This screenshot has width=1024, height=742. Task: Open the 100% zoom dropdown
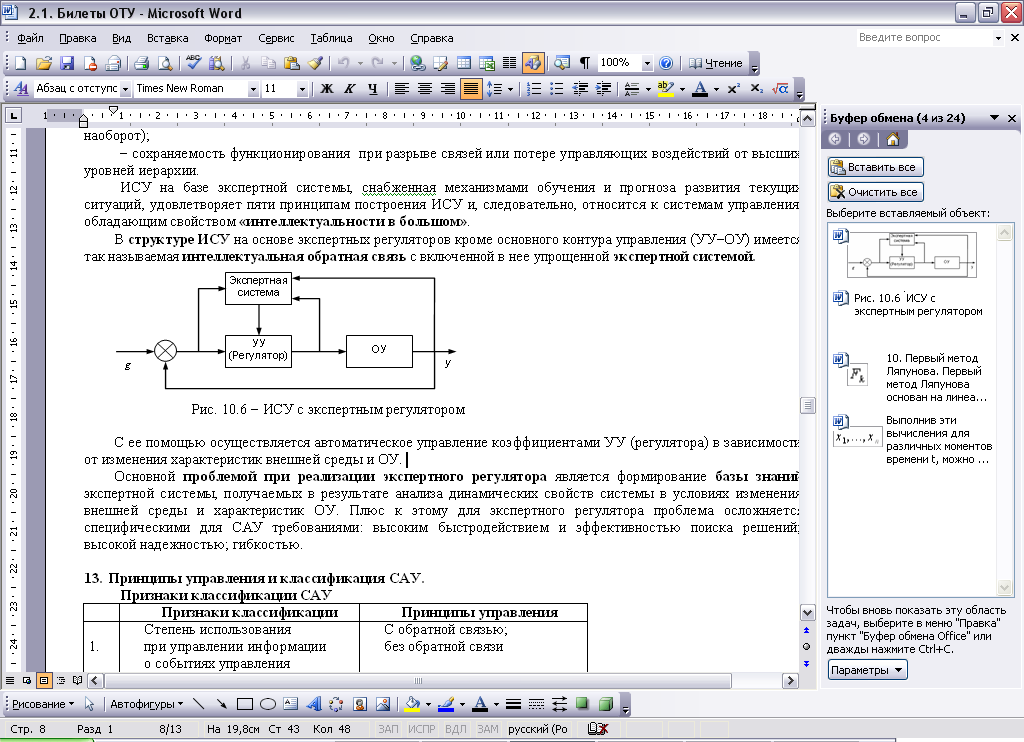pyautogui.click(x=647, y=63)
